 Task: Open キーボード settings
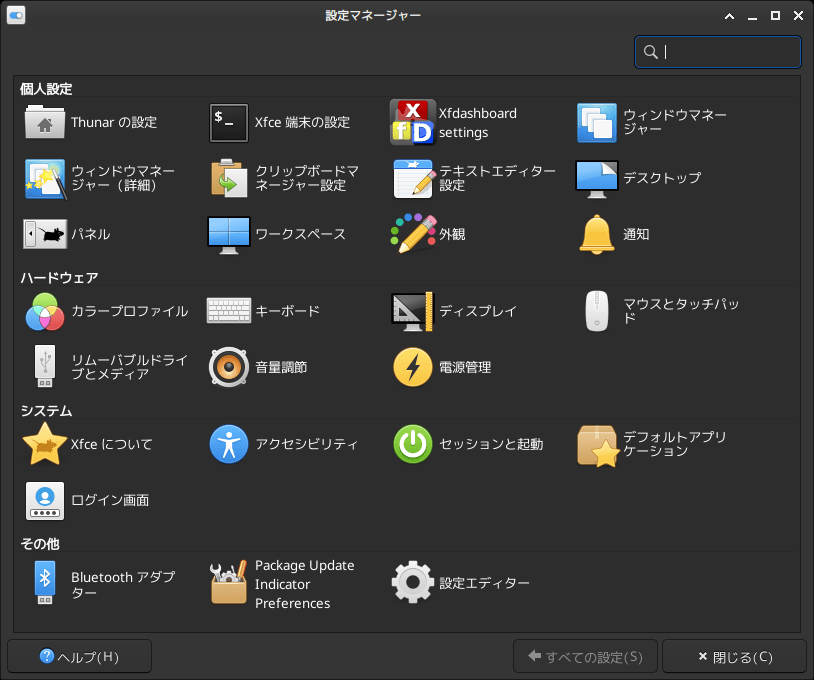click(x=228, y=312)
